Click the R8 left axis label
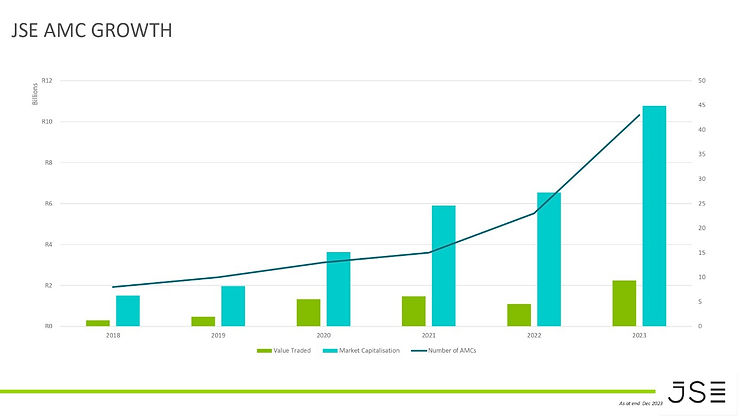The height and width of the screenshot is (417, 740). click(49, 163)
